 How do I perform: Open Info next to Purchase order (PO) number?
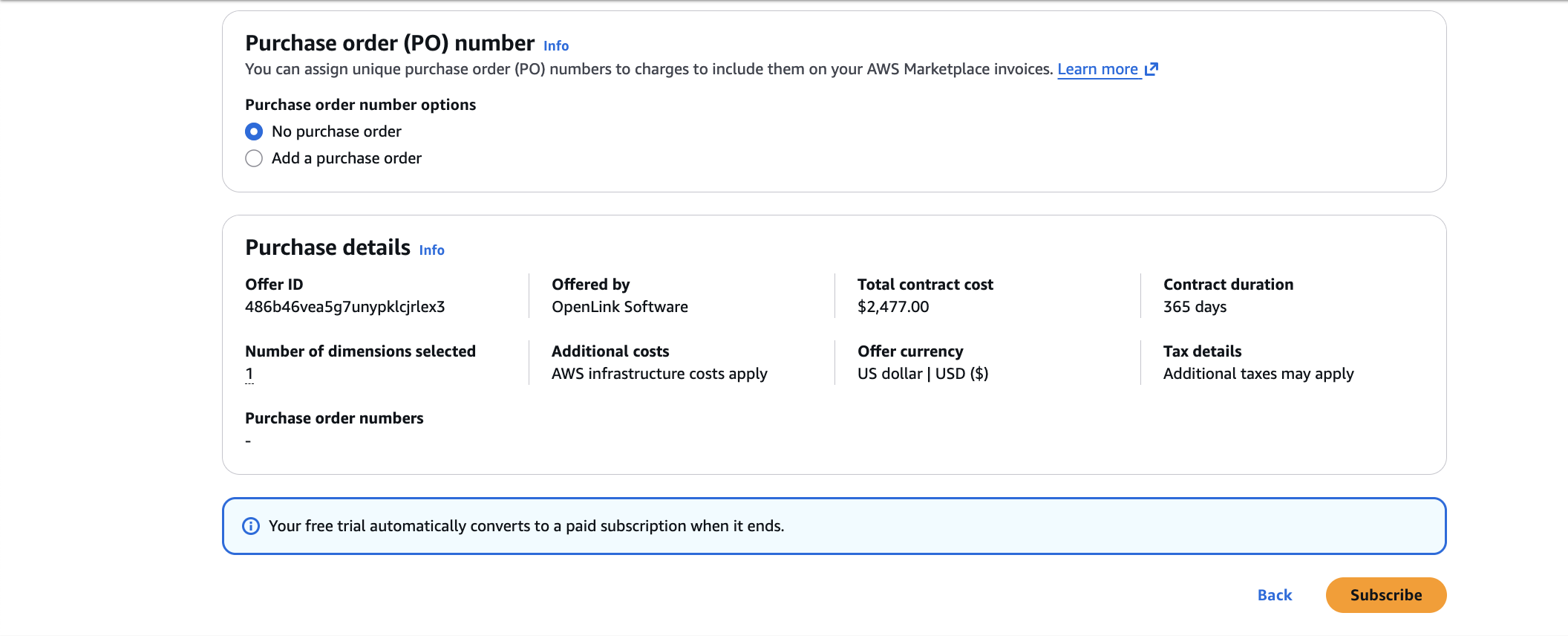click(555, 46)
